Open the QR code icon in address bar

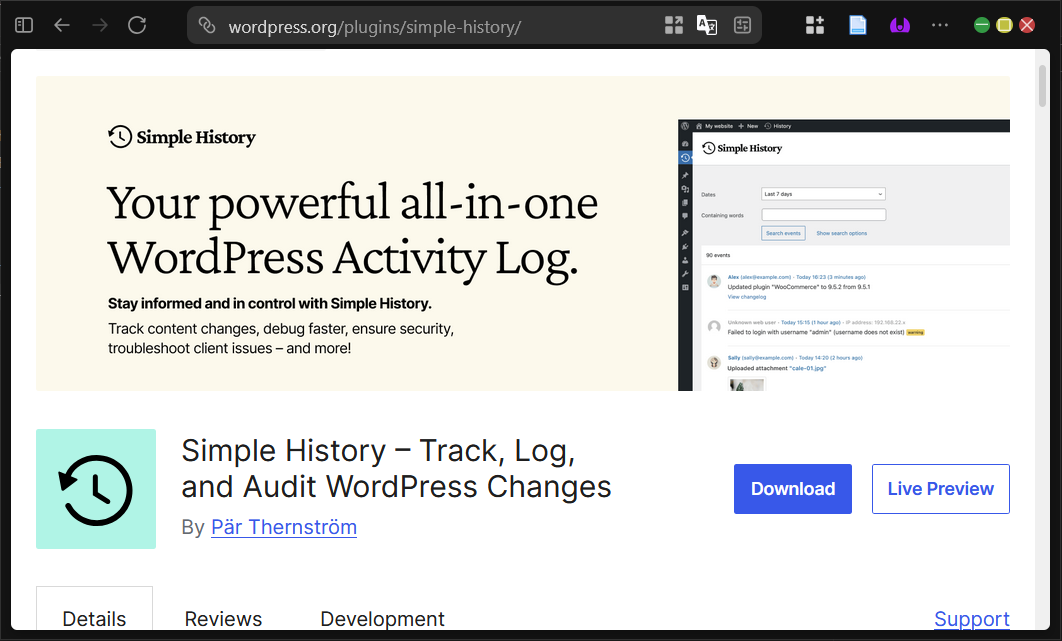coord(673,26)
